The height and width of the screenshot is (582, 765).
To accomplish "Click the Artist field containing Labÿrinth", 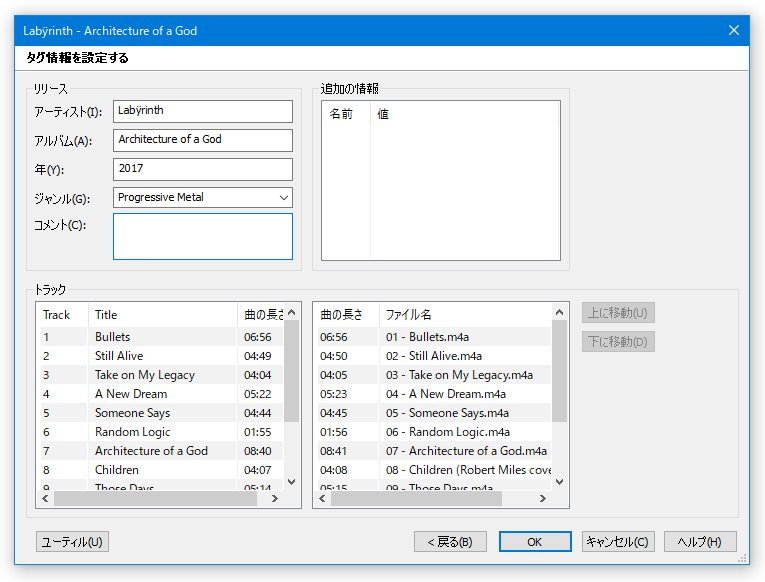I will click(202, 111).
